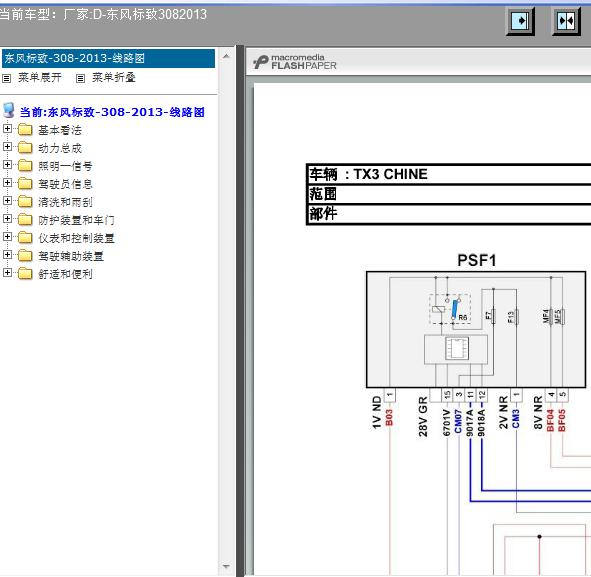Click the CM07 wire label
The width and height of the screenshot is (591, 577).
coord(458,421)
